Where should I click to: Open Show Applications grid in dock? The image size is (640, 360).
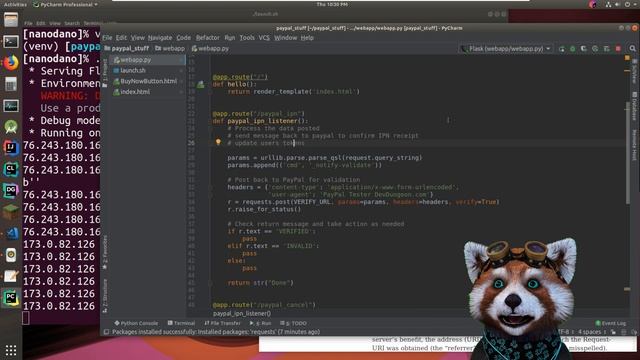(x=11, y=350)
